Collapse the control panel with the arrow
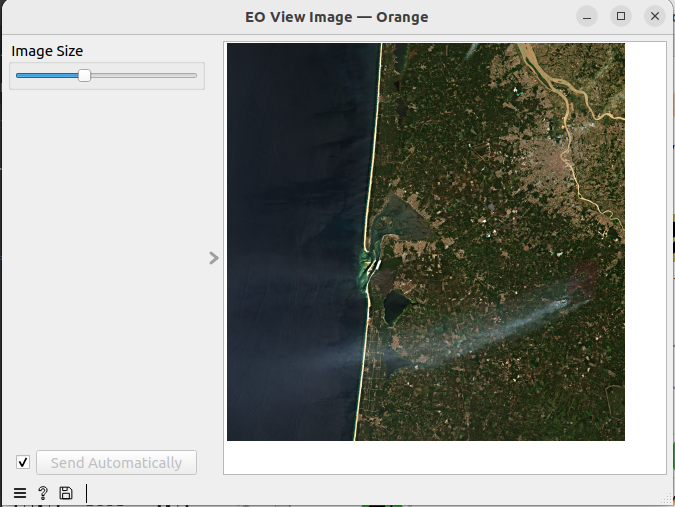 pos(214,258)
